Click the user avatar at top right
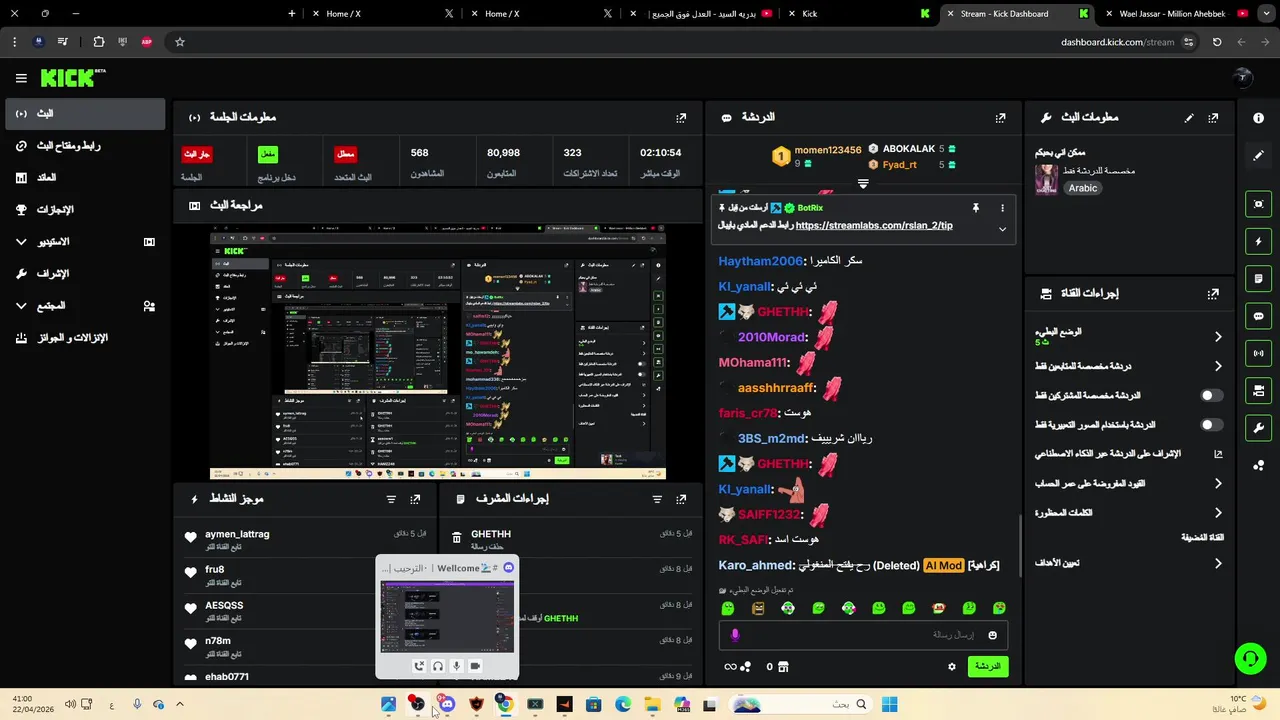Image resolution: width=1280 pixels, height=720 pixels. (x=1242, y=78)
